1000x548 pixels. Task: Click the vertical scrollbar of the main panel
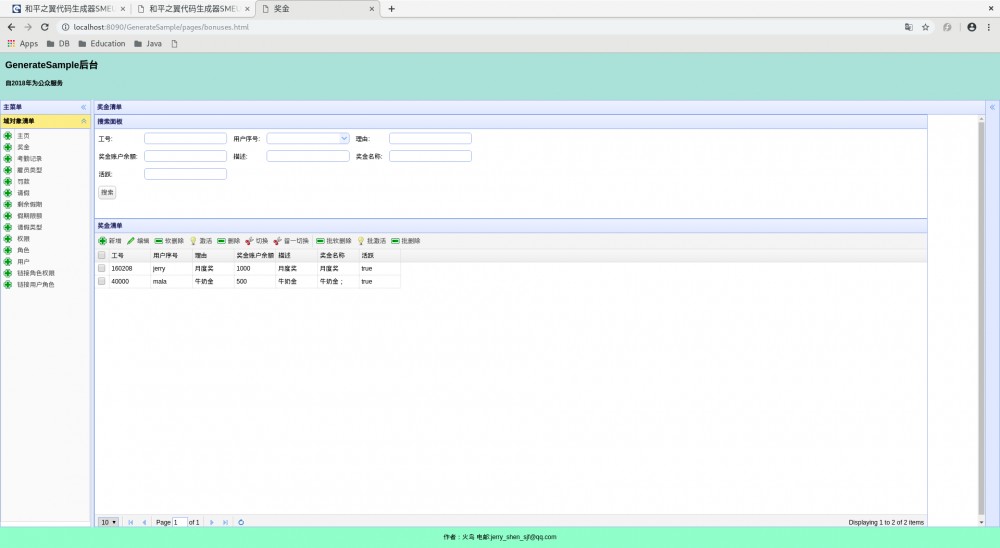tap(982, 319)
